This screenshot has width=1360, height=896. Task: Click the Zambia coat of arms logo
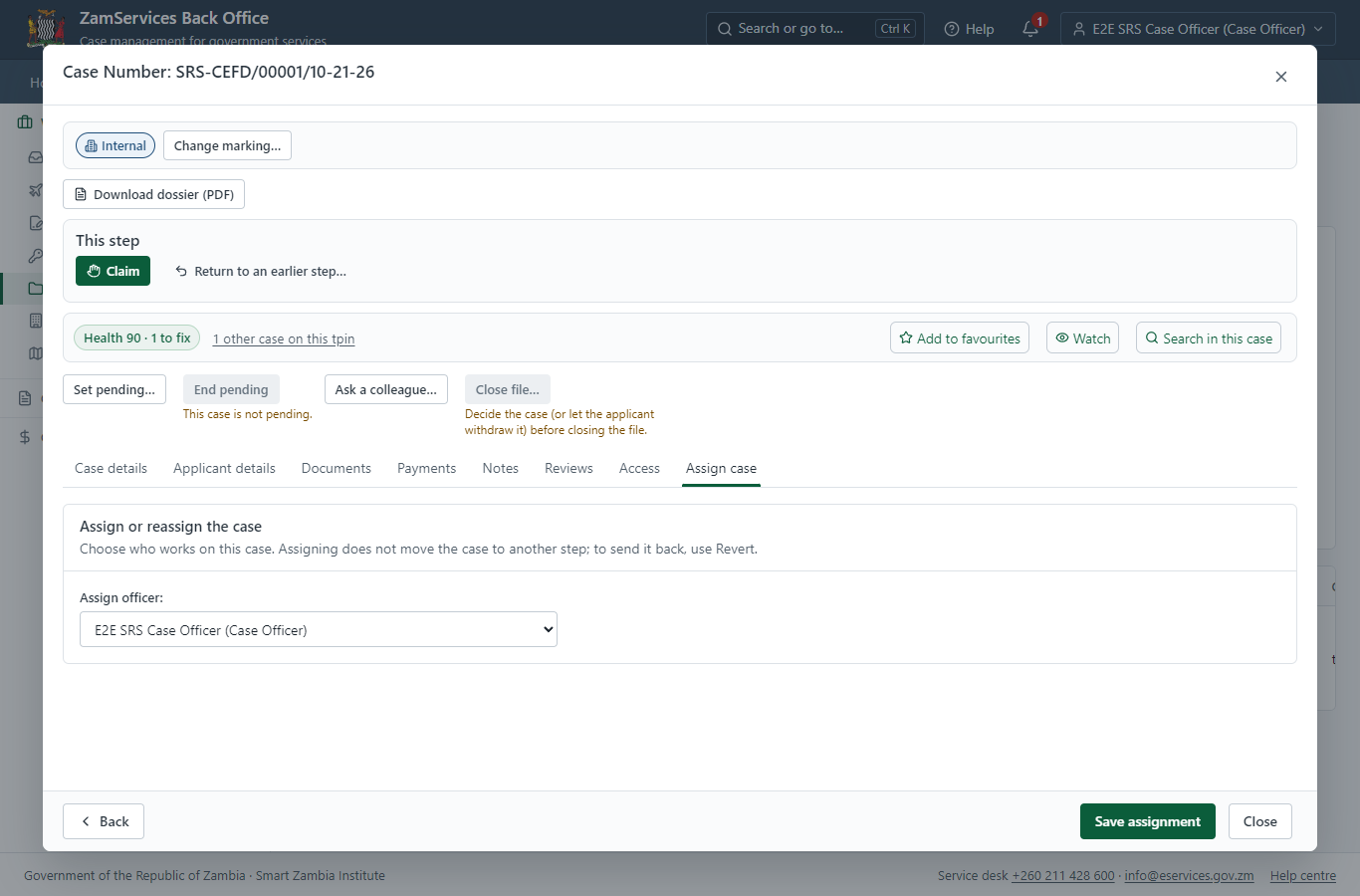(46, 28)
